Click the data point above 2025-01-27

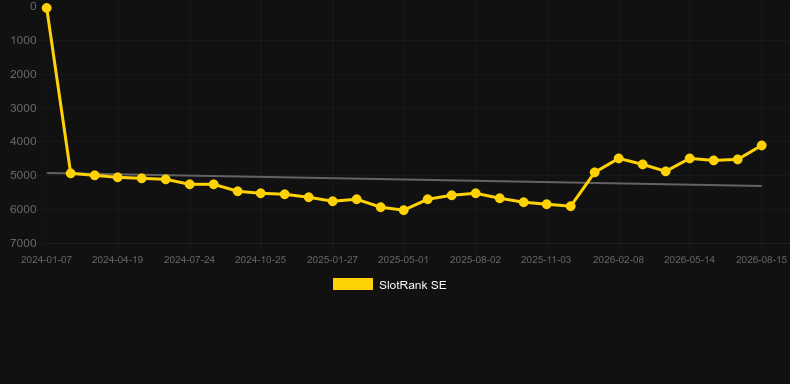click(x=333, y=201)
